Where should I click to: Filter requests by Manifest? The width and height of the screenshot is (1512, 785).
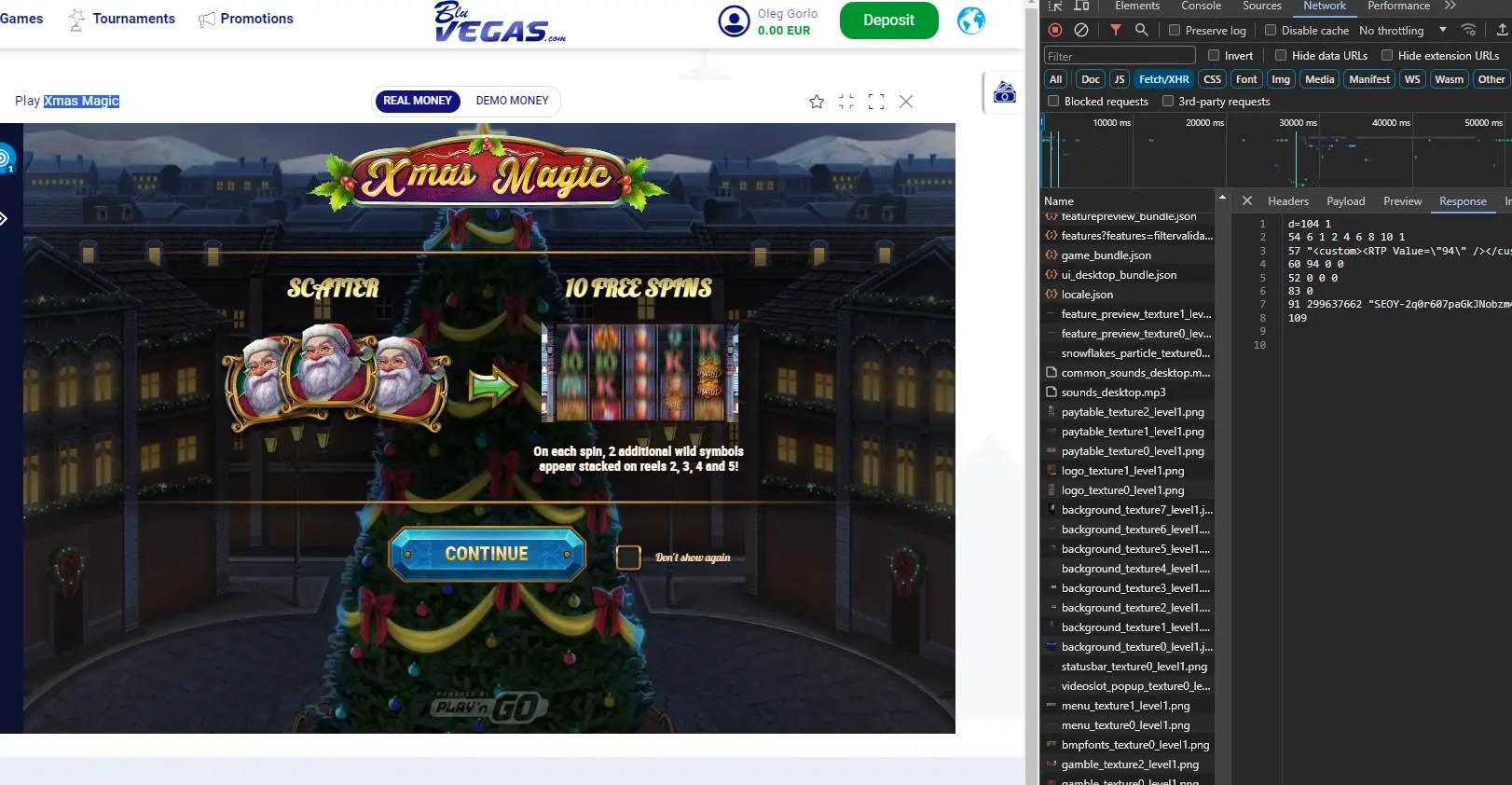[x=1369, y=79]
